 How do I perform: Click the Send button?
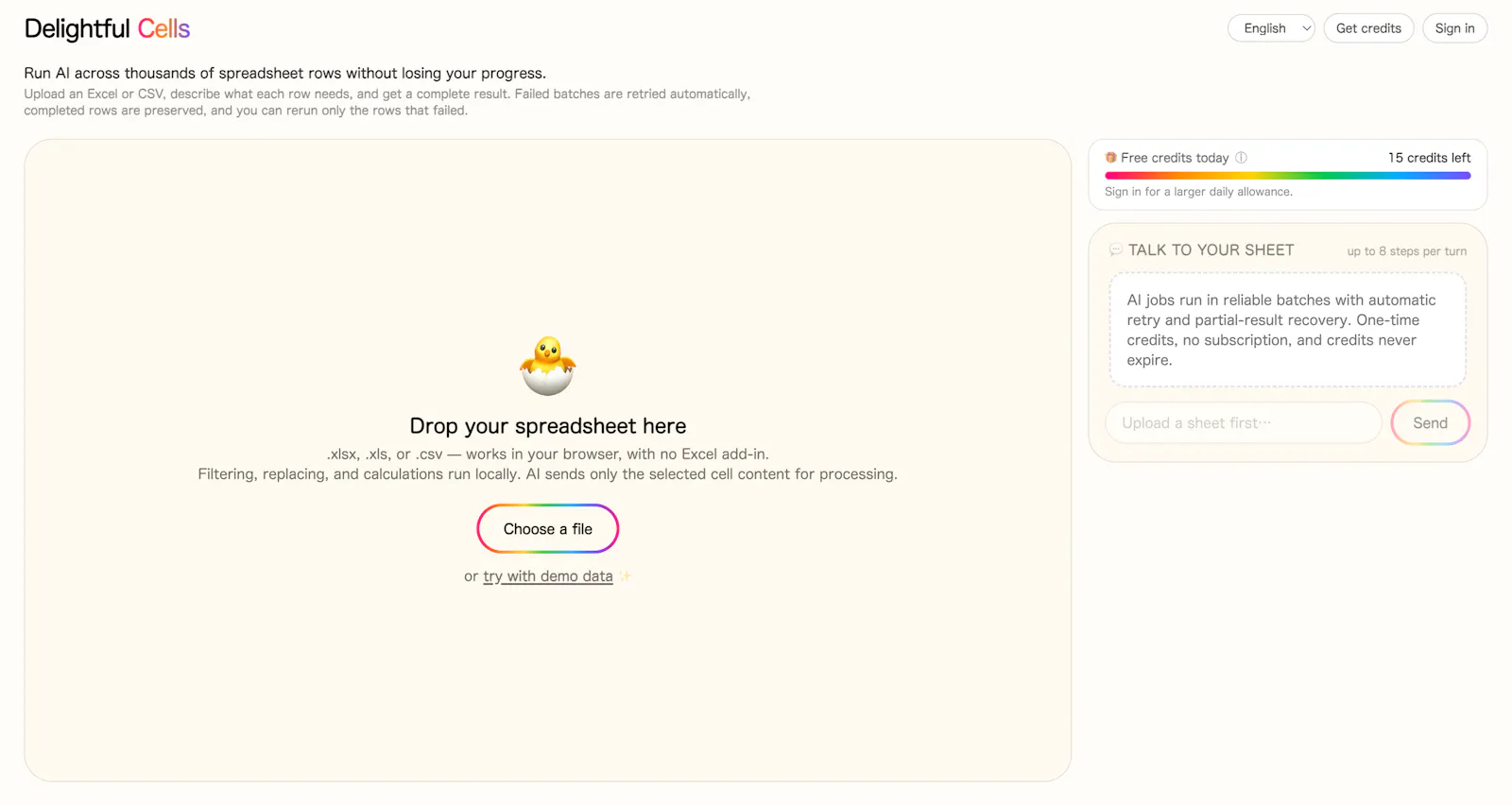point(1430,423)
